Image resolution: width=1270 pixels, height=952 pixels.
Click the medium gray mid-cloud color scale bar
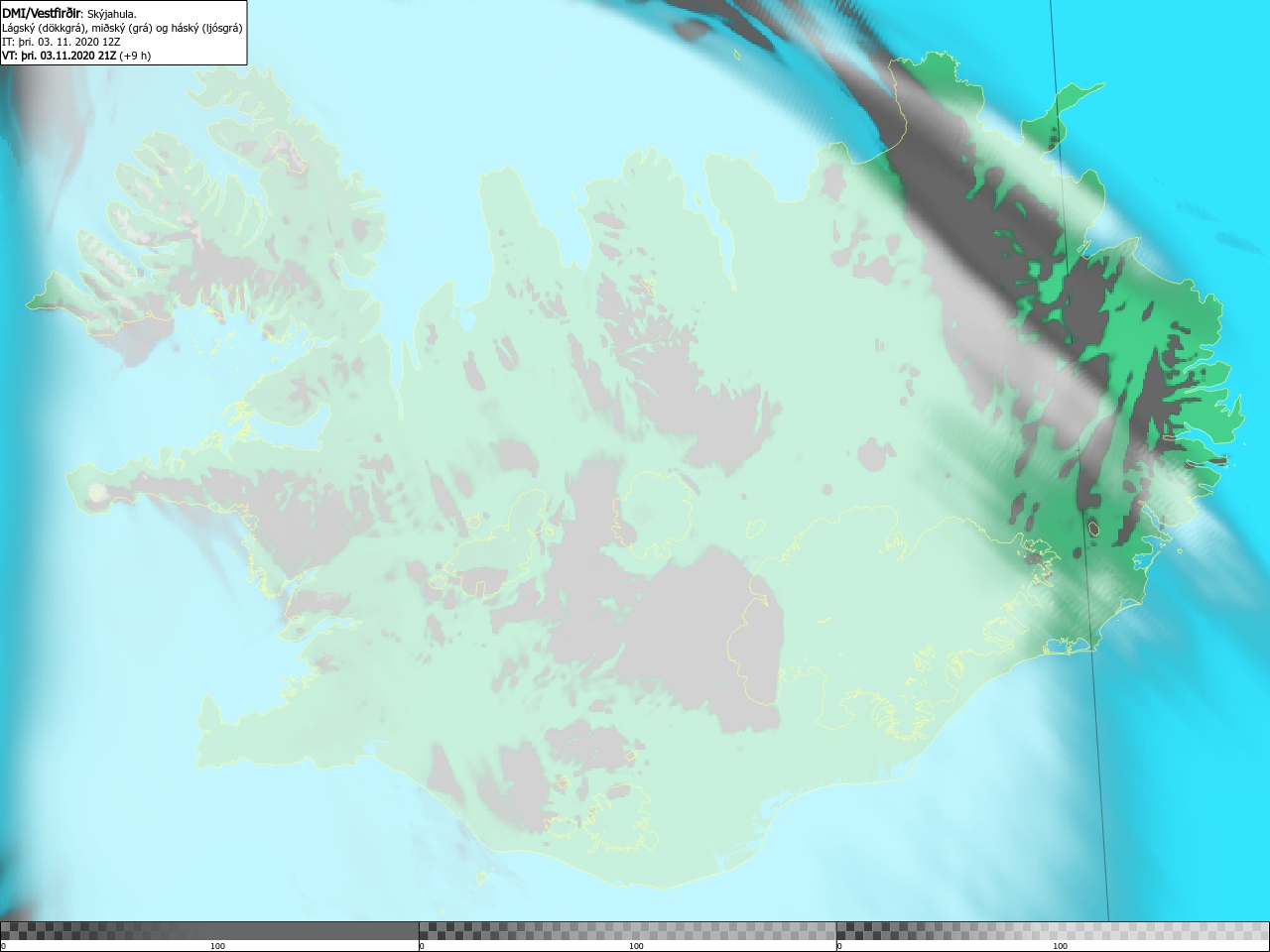click(x=627, y=931)
